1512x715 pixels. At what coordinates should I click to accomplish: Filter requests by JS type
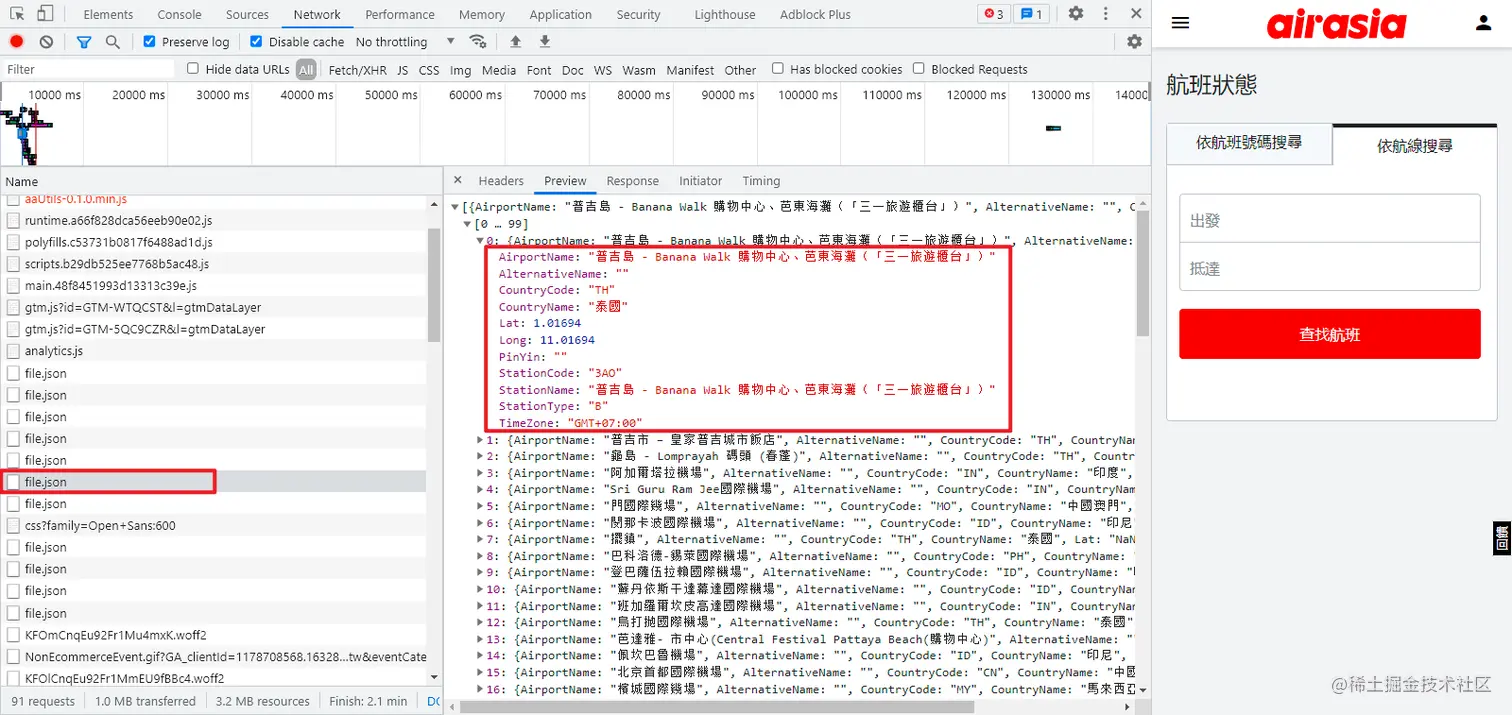click(x=402, y=69)
